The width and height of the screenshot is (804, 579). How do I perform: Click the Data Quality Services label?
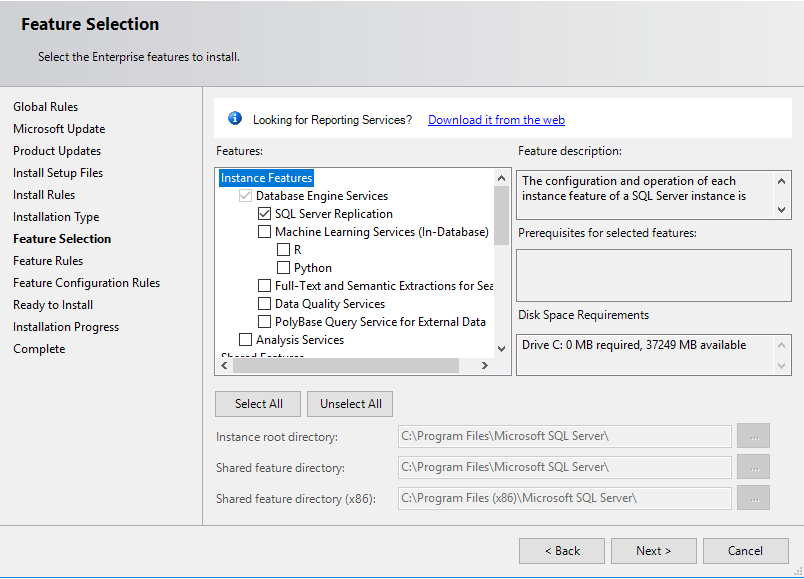click(330, 304)
